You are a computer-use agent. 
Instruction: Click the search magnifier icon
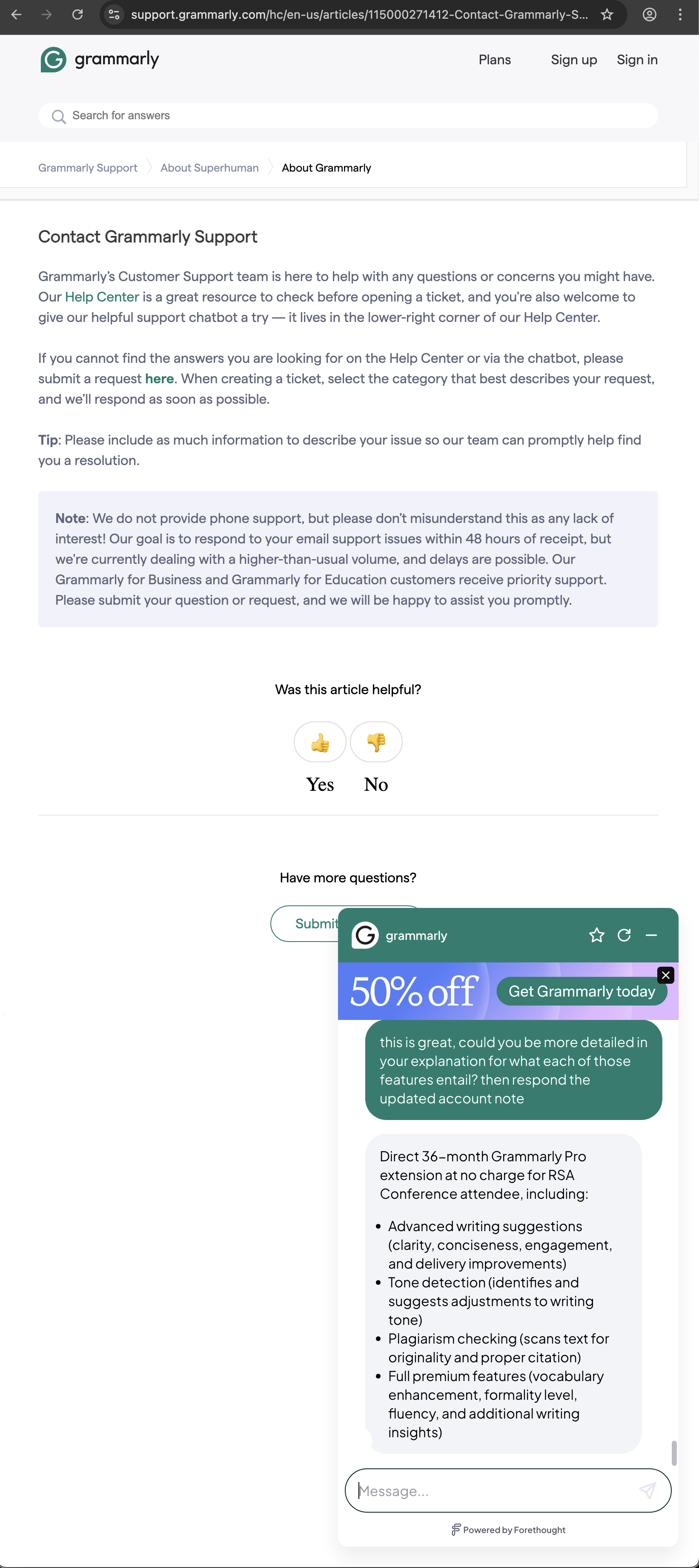pyautogui.click(x=58, y=116)
